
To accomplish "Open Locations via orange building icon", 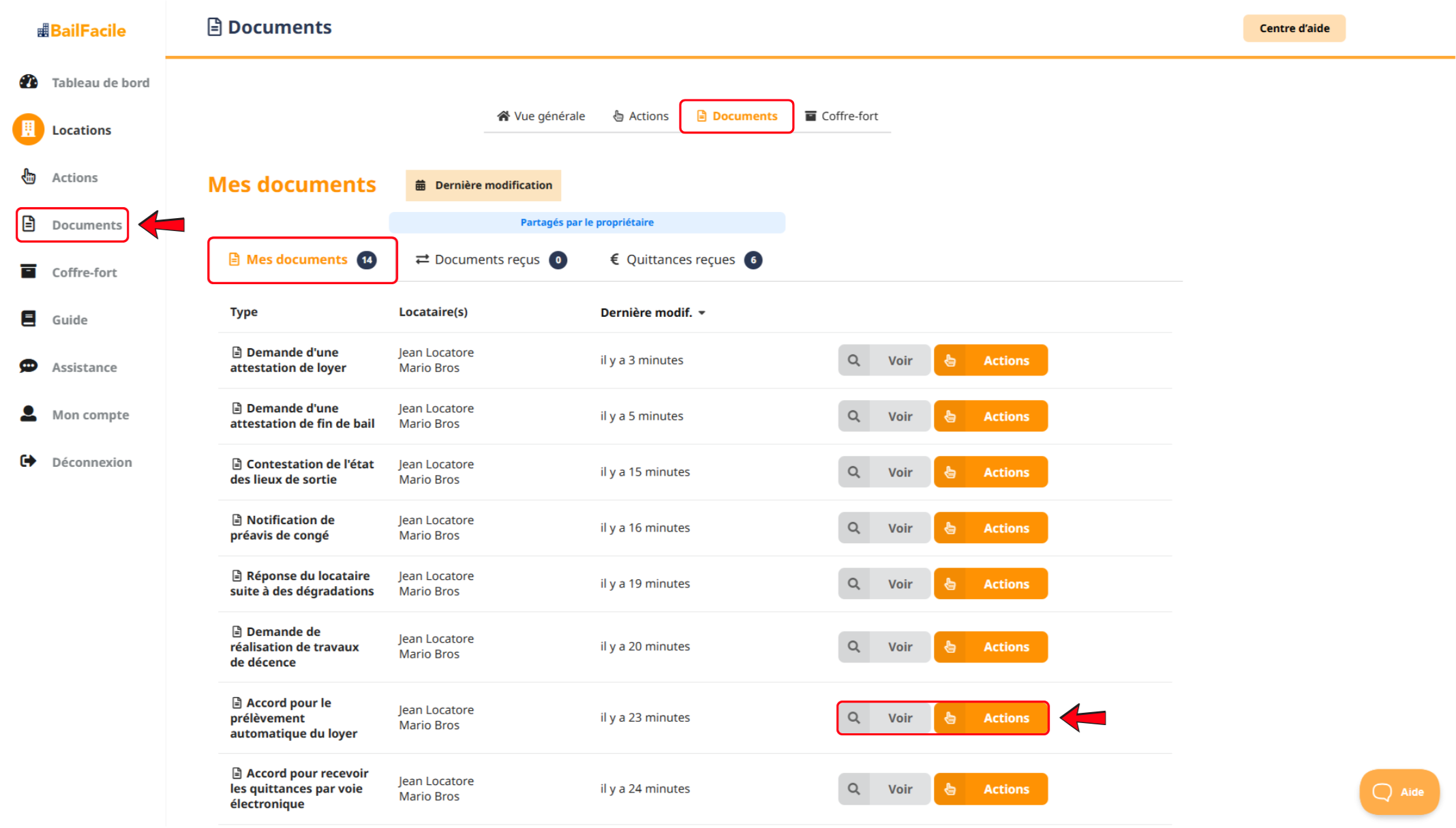I will (29, 129).
